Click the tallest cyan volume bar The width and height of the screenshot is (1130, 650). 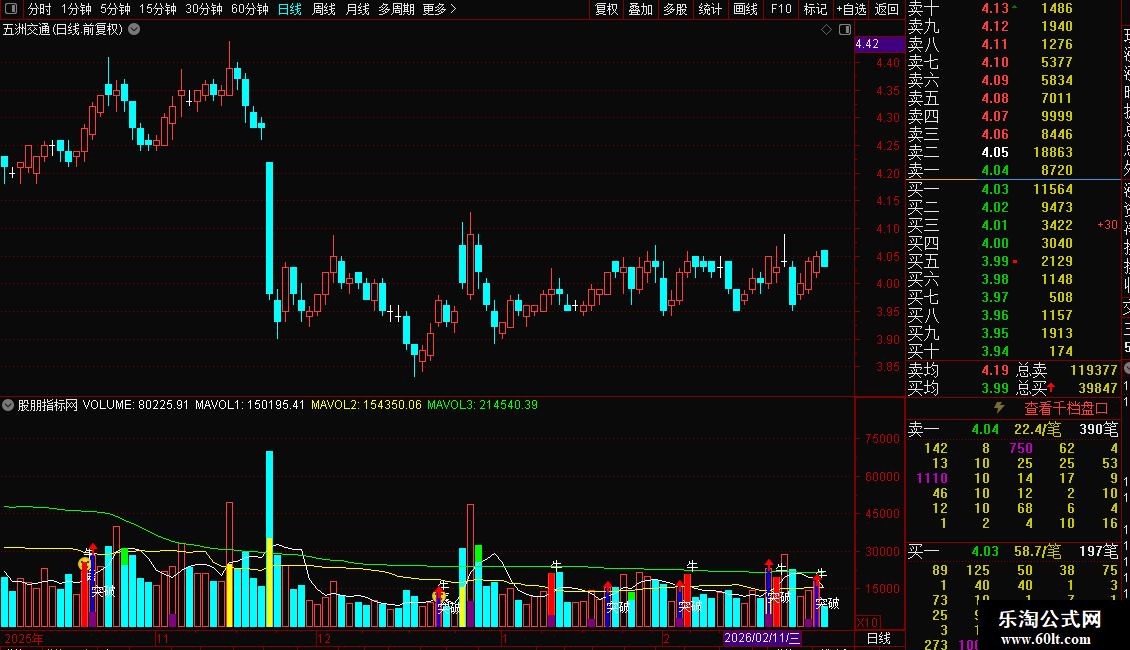tap(270, 539)
